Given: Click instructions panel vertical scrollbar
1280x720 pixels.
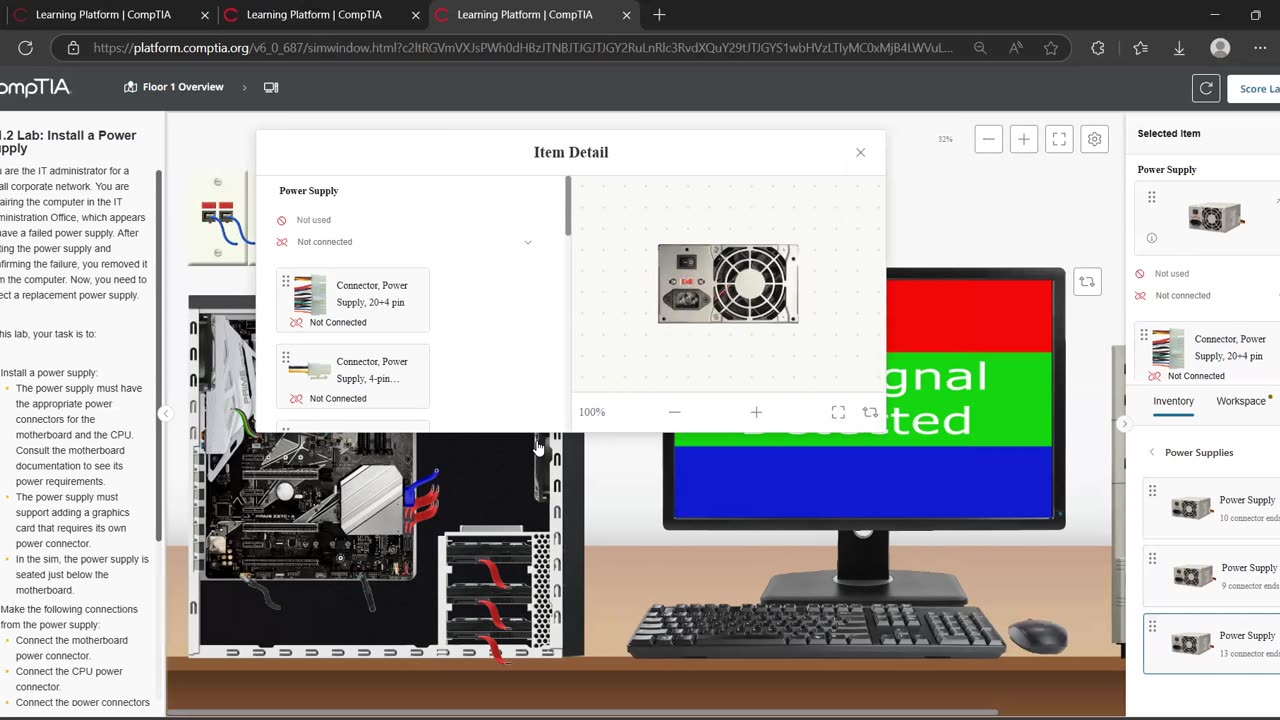Looking at the screenshot, I should click(158, 355).
